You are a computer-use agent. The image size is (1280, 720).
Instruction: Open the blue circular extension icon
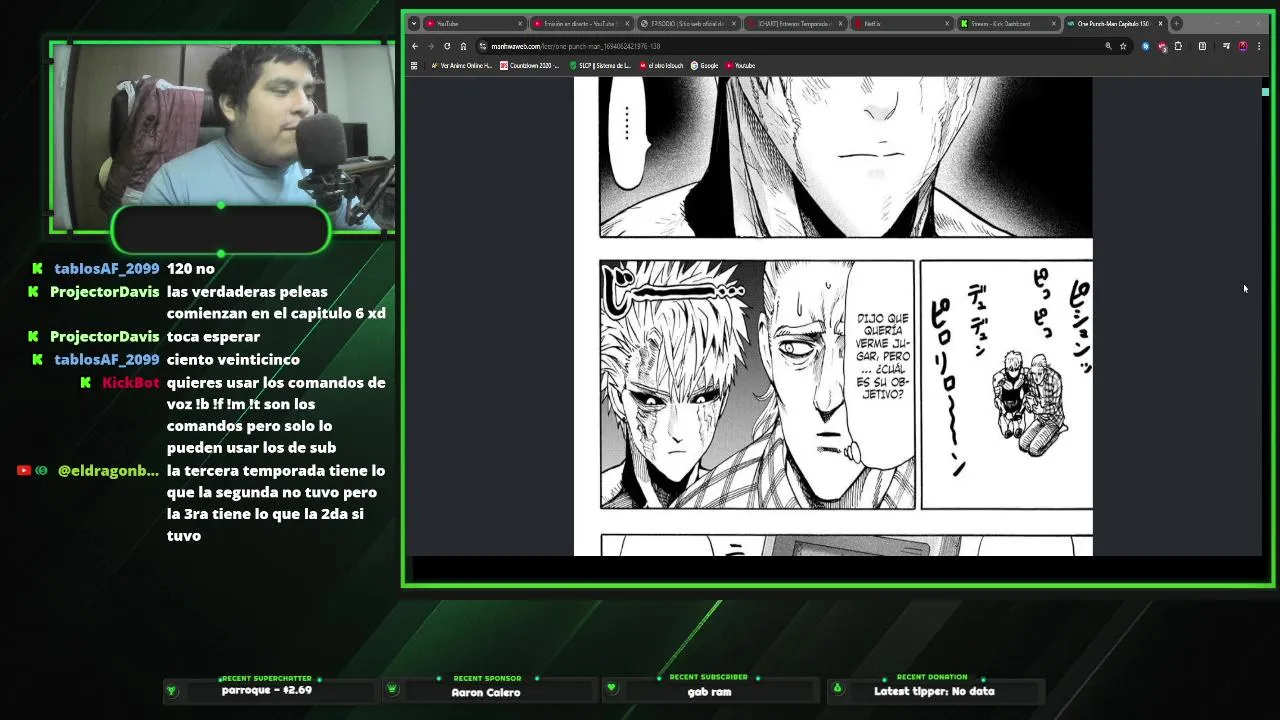click(1146, 46)
